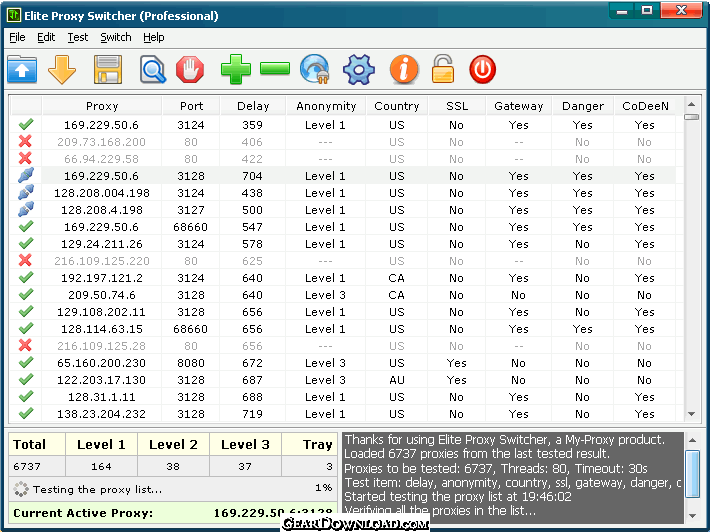Click the orange download arrow icon

coord(62,70)
